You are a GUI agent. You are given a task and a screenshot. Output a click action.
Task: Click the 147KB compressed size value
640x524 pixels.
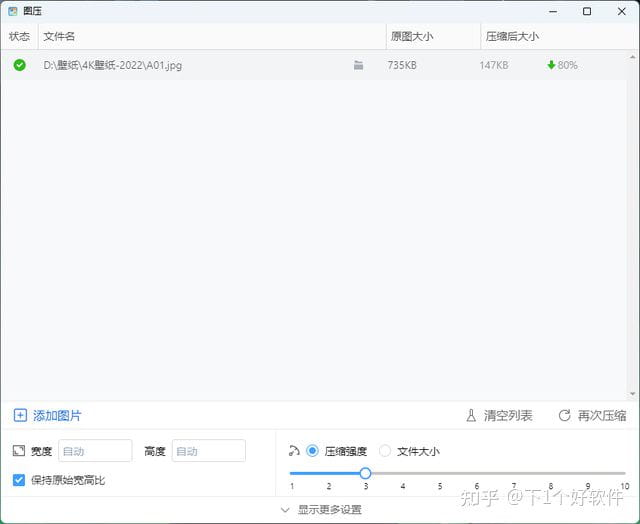(x=494, y=65)
